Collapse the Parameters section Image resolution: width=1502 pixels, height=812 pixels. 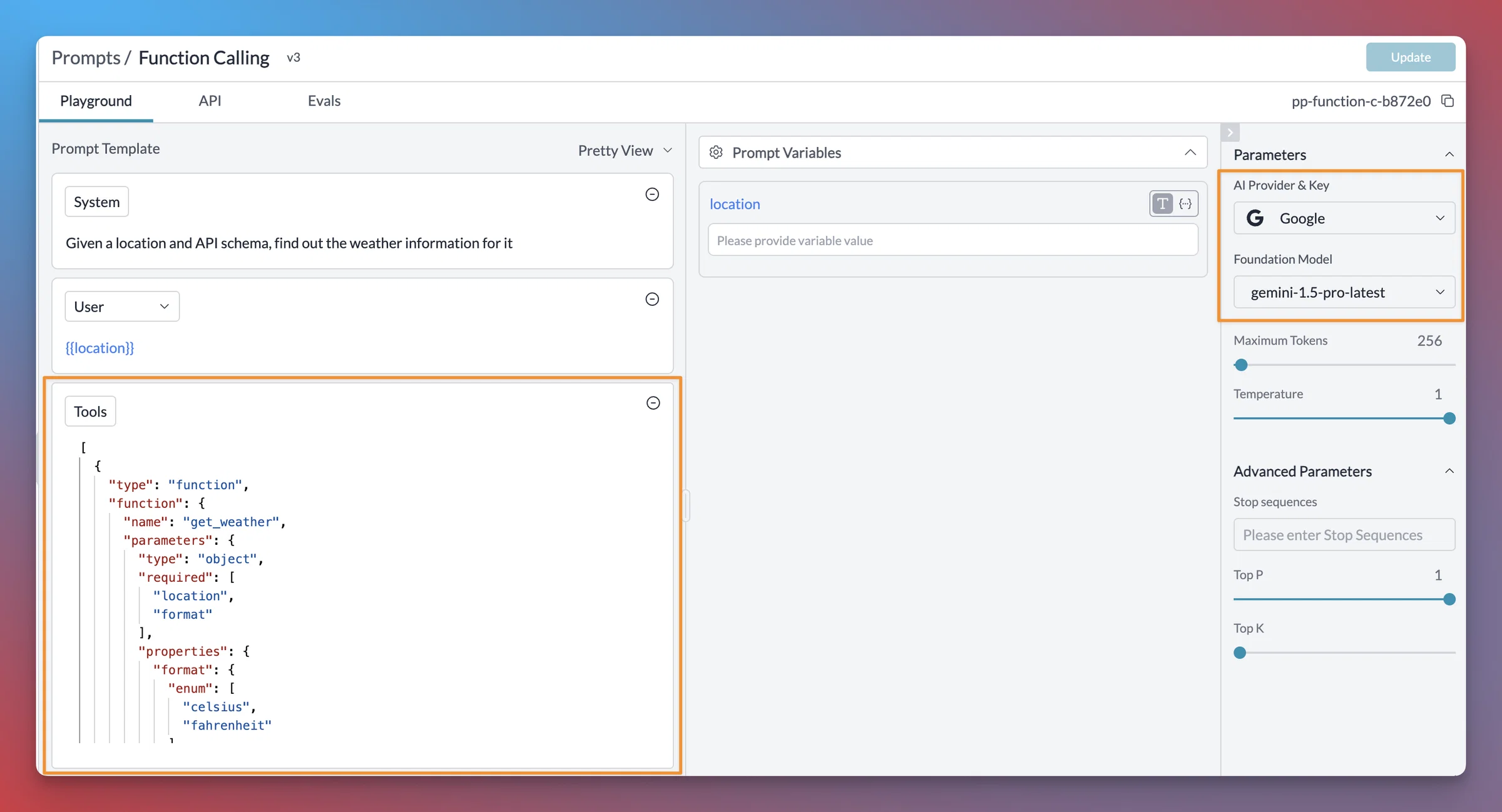click(x=1449, y=155)
